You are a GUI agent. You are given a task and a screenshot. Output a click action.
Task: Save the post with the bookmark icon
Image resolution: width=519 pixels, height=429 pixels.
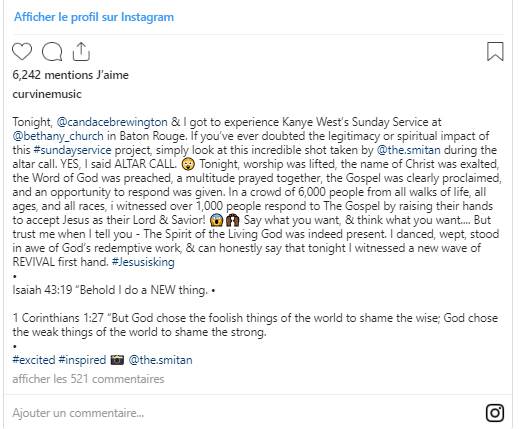tap(495, 51)
